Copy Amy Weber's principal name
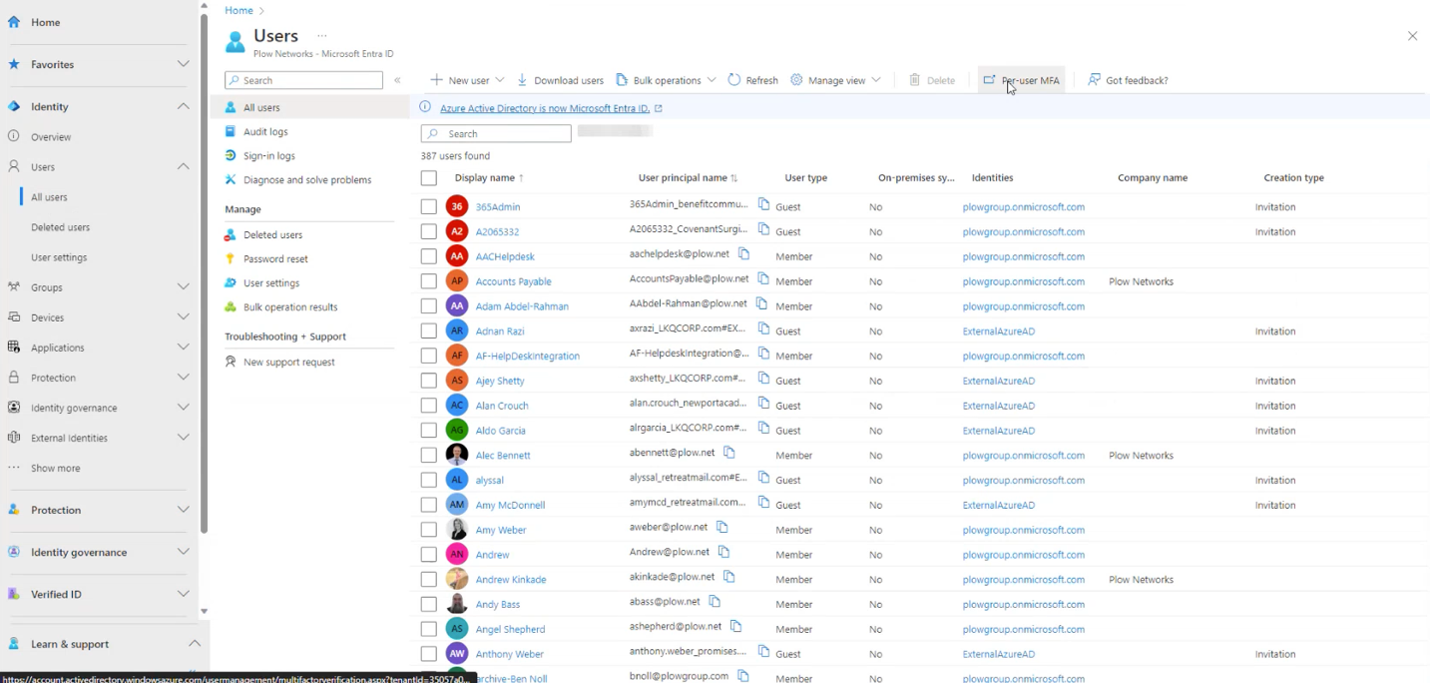This screenshot has height=687, width=1430. pyautogui.click(x=722, y=527)
